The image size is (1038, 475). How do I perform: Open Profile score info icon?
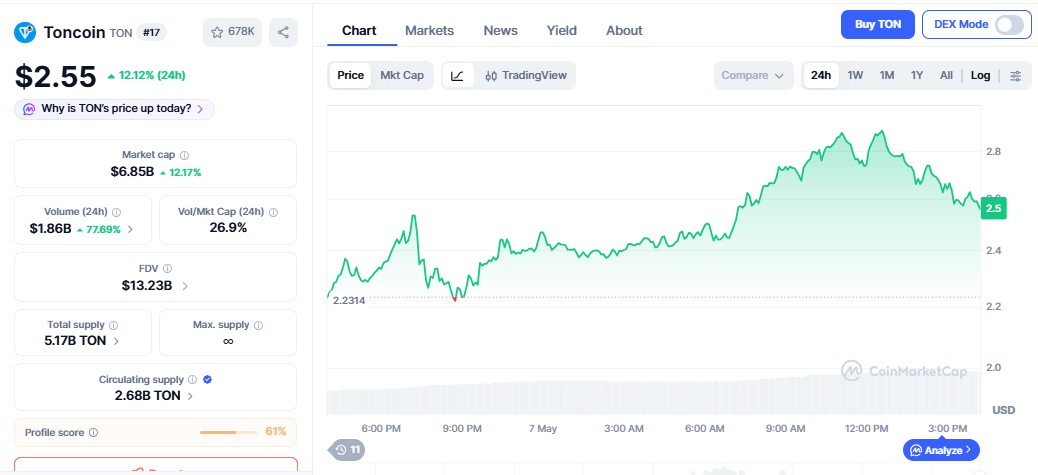[x=93, y=433]
